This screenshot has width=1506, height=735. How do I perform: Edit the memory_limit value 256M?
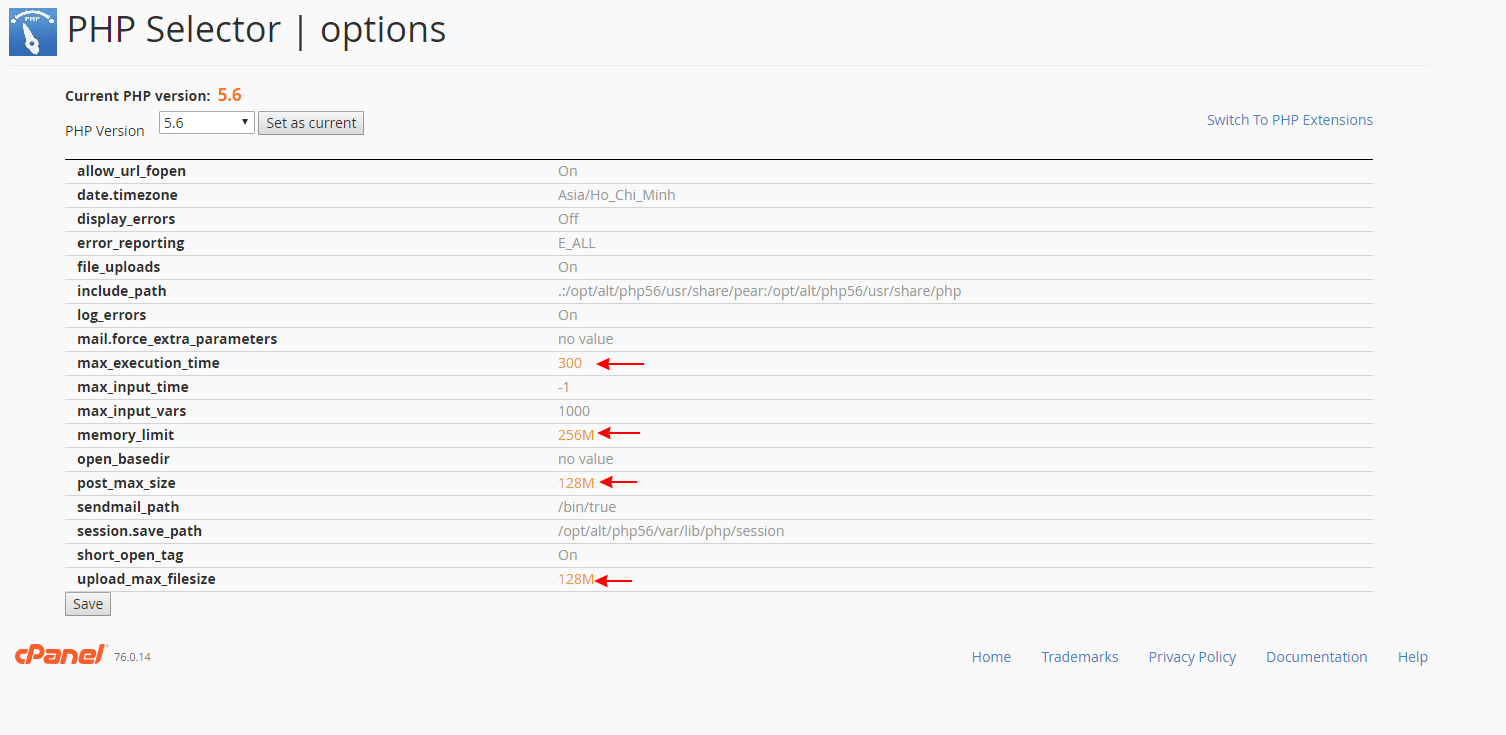[576, 435]
